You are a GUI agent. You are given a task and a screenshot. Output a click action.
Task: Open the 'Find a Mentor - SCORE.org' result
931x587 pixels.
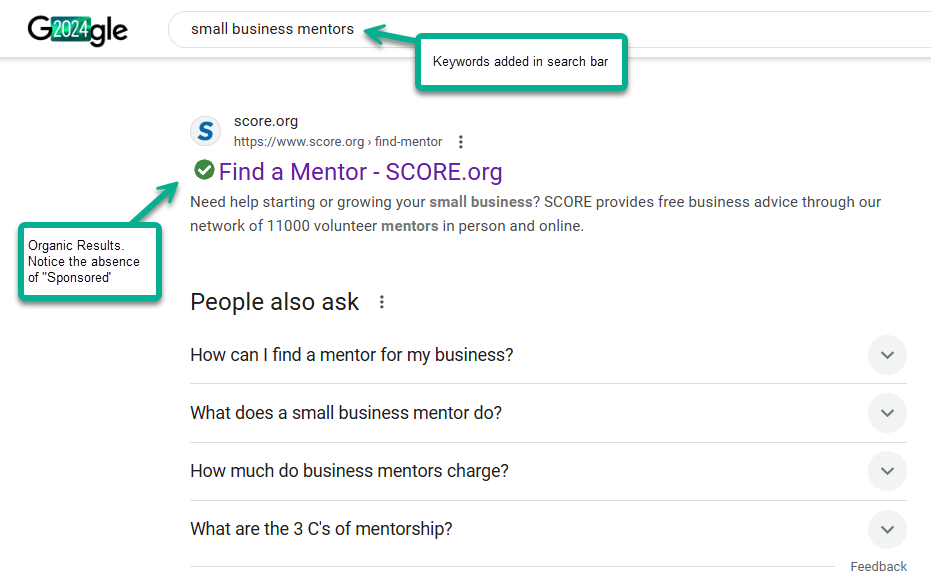(360, 172)
